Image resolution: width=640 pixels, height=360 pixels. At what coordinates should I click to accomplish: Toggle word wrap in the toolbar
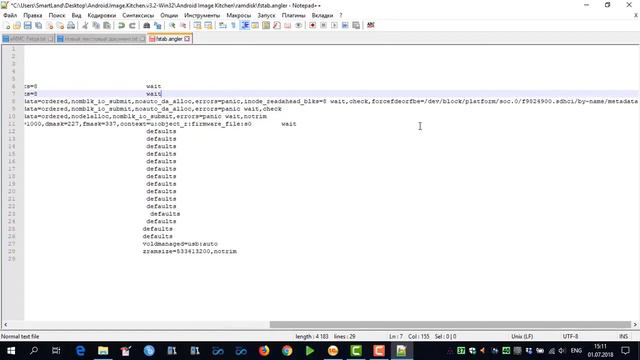222,25
